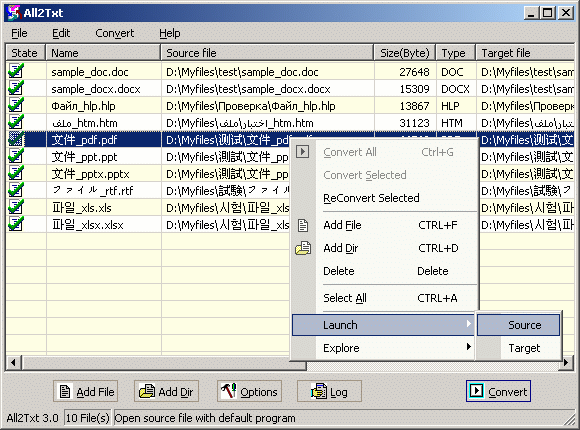Click the Options tools icon in bottom toolbar

coord(228,391)
